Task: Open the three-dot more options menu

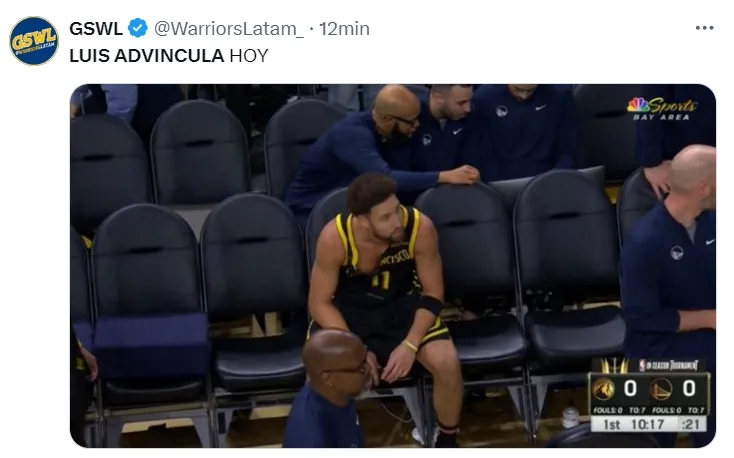Action: [x=705, y=28]
